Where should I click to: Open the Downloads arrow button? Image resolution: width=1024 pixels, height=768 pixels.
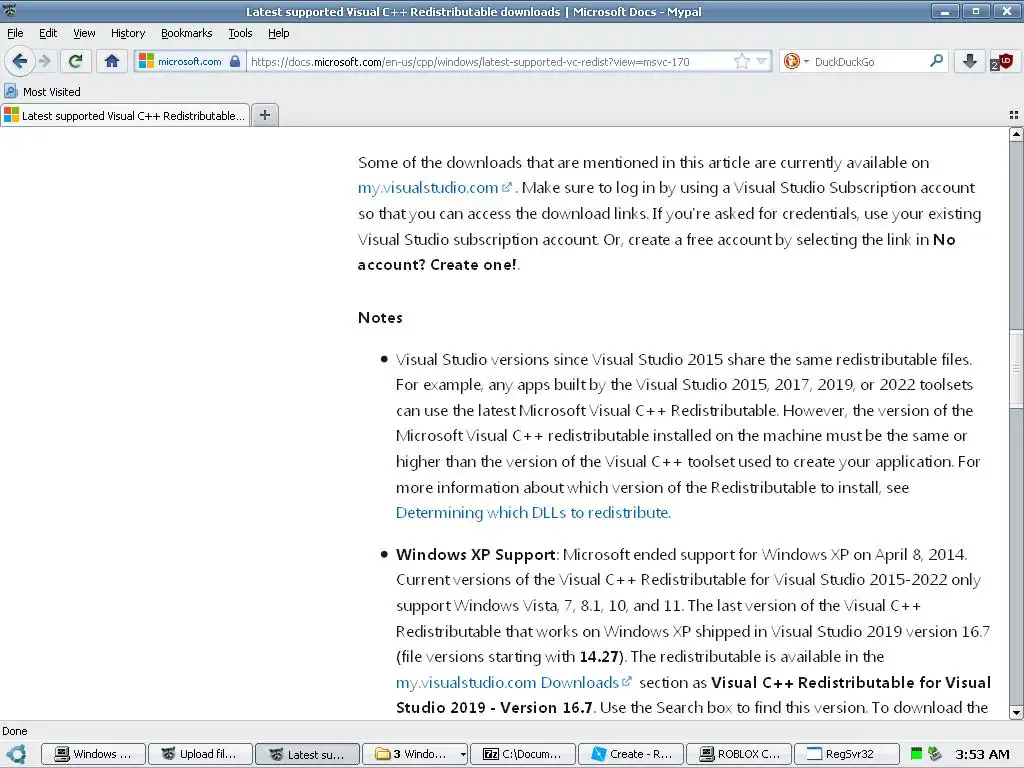tap(970, 61)
